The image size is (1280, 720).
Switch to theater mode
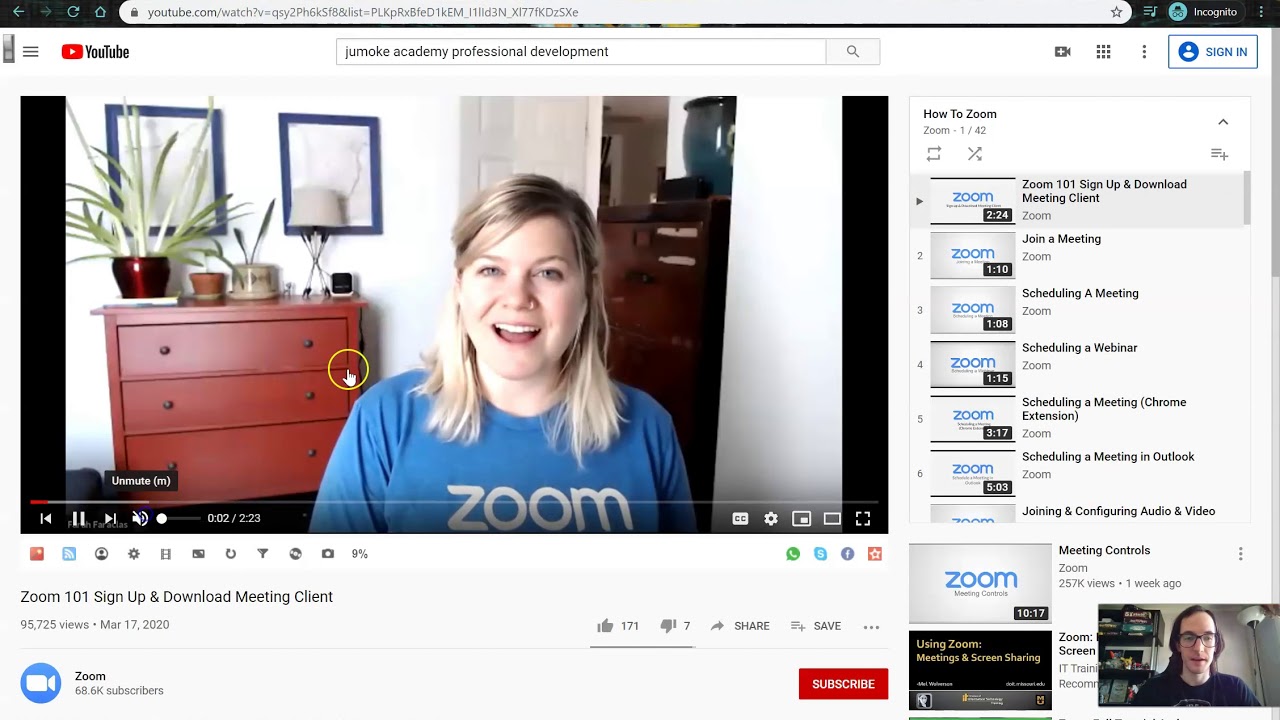pyautogui.click(x=832, y=518)
